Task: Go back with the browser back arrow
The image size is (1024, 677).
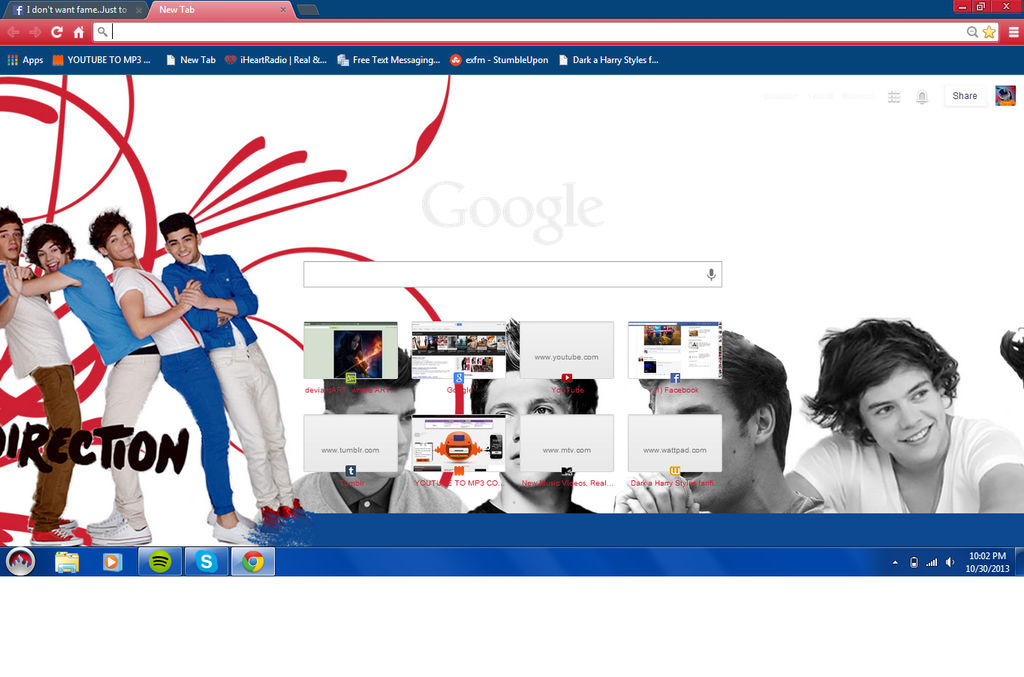Action: pos(13,31)
